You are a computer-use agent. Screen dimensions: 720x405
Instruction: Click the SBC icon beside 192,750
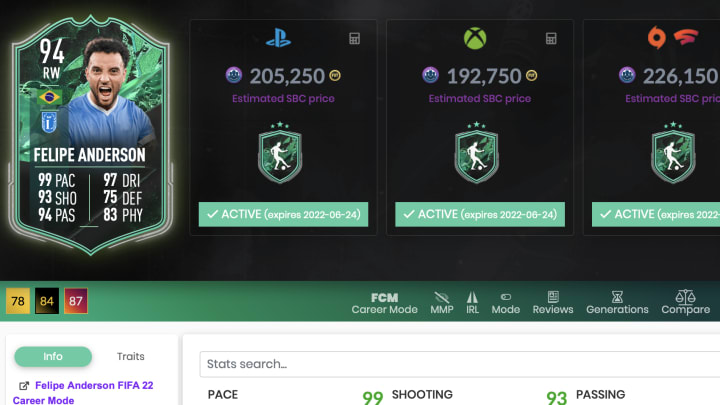430,75
